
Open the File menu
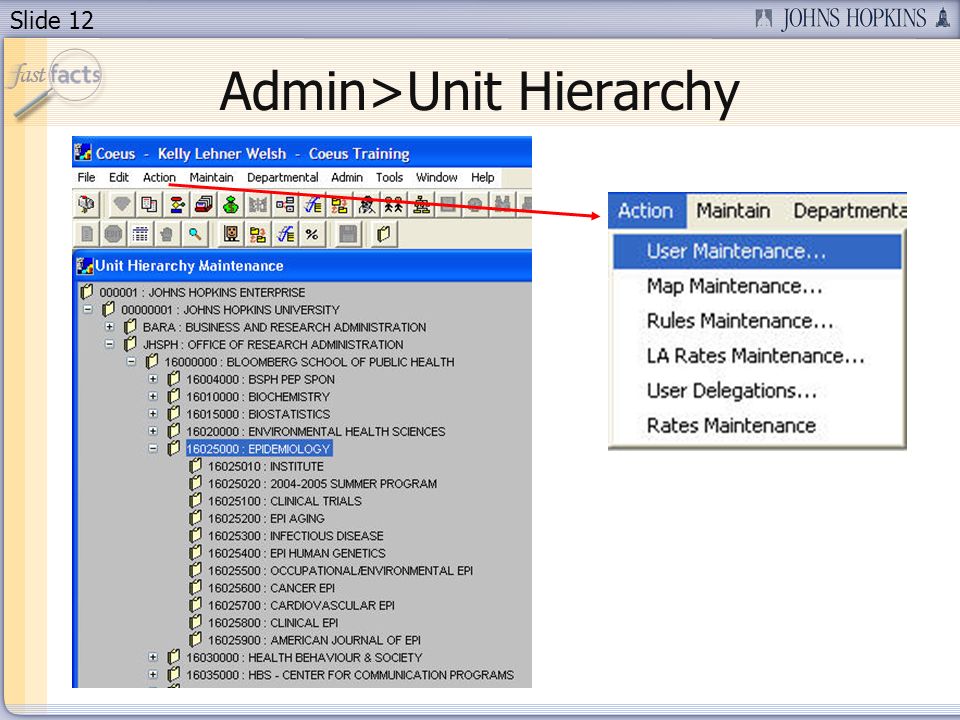pos(86,178)
